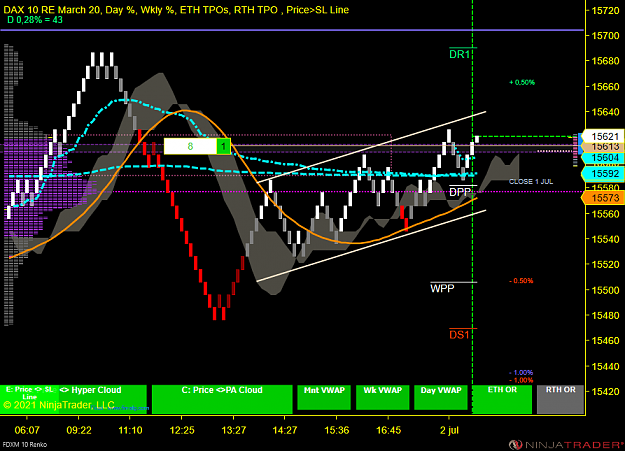Screen dimensions: 625x451
Task: Toggle the Mnt VWAP button
Action: click(x=324, y=397)
